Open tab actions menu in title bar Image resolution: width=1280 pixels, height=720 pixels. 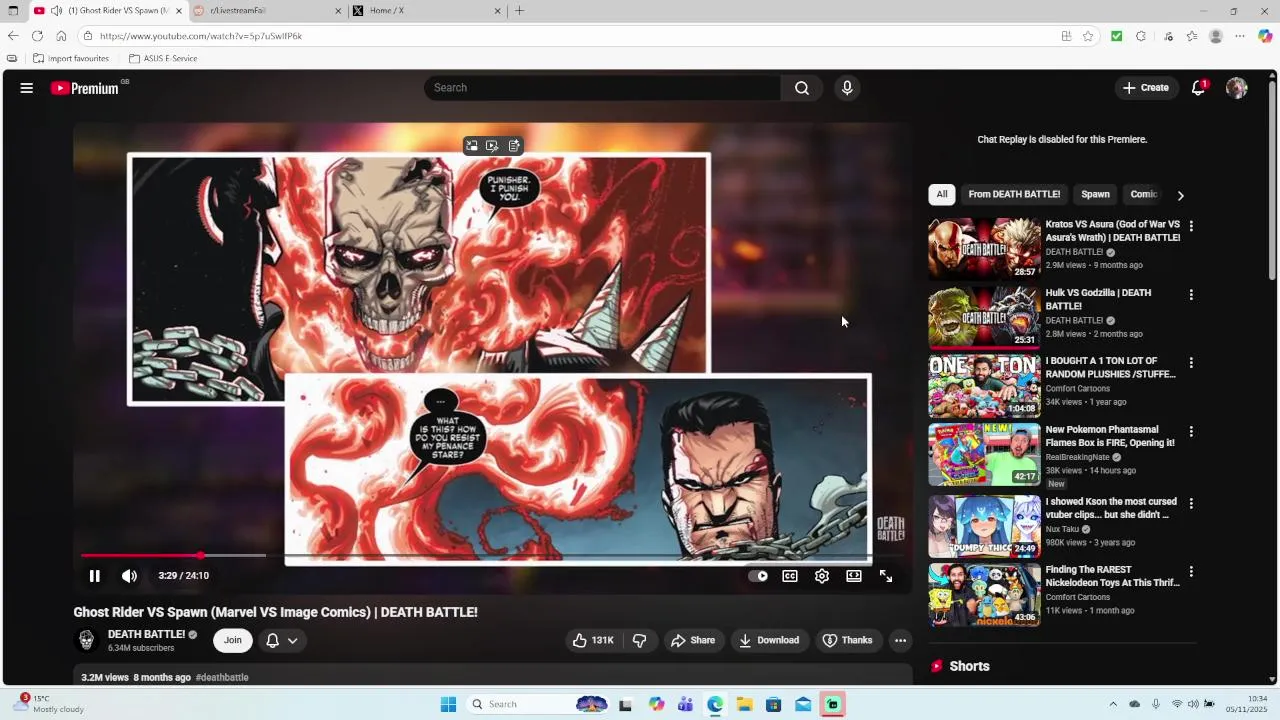point(13,11)
